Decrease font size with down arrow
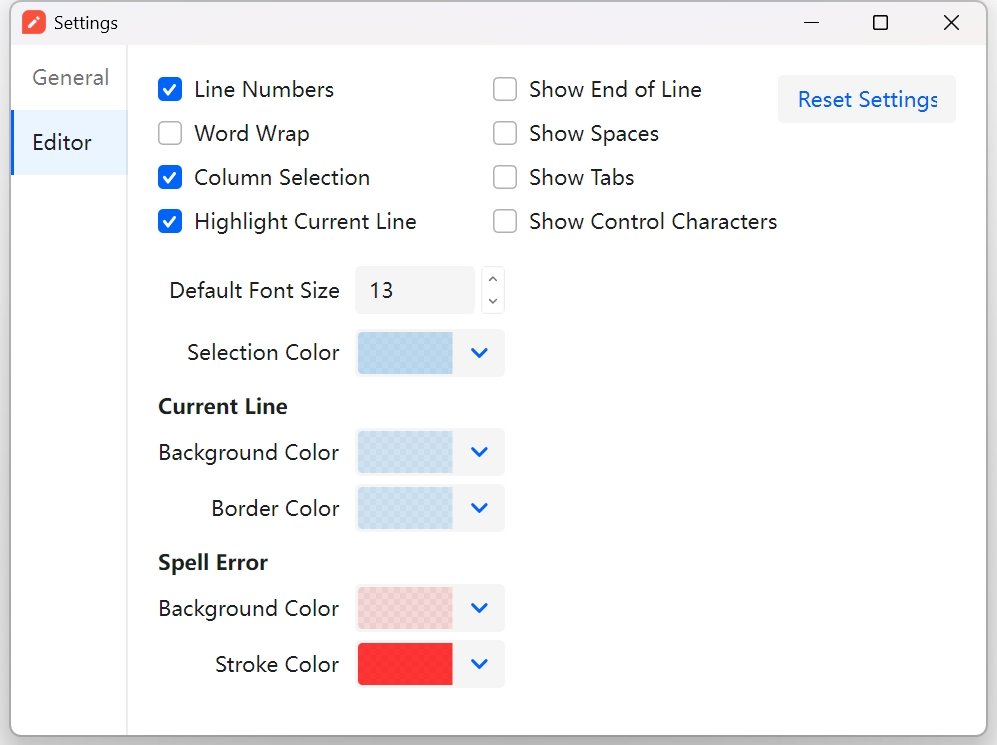997x745 pixels. click(493, 301)
